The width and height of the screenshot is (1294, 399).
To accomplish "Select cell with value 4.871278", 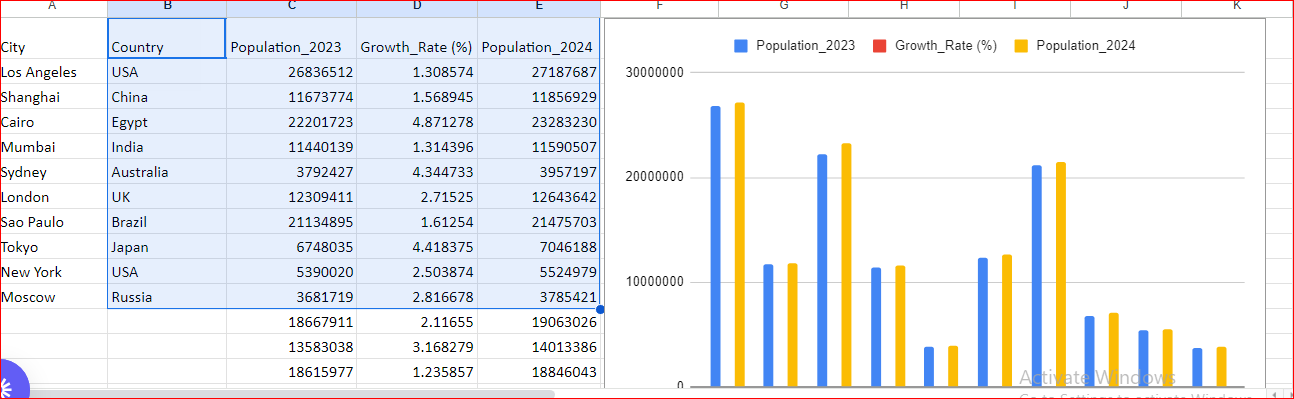I will point(417,122).
